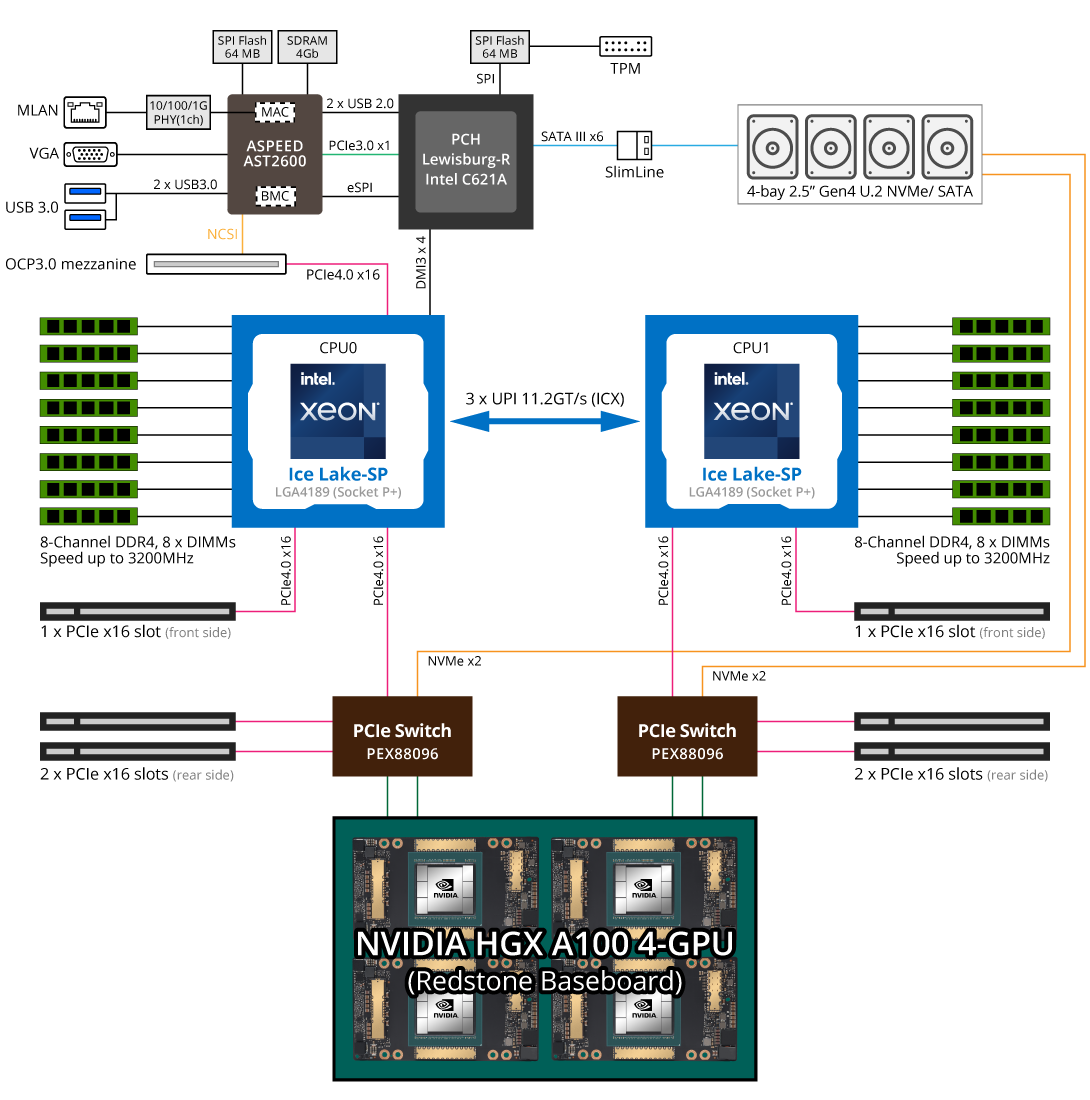Image resolution: width=1090 pixels, height=1100 pixels.
Task: Click the Intel Xeon logo in CPU0
Action: (338, 411)
